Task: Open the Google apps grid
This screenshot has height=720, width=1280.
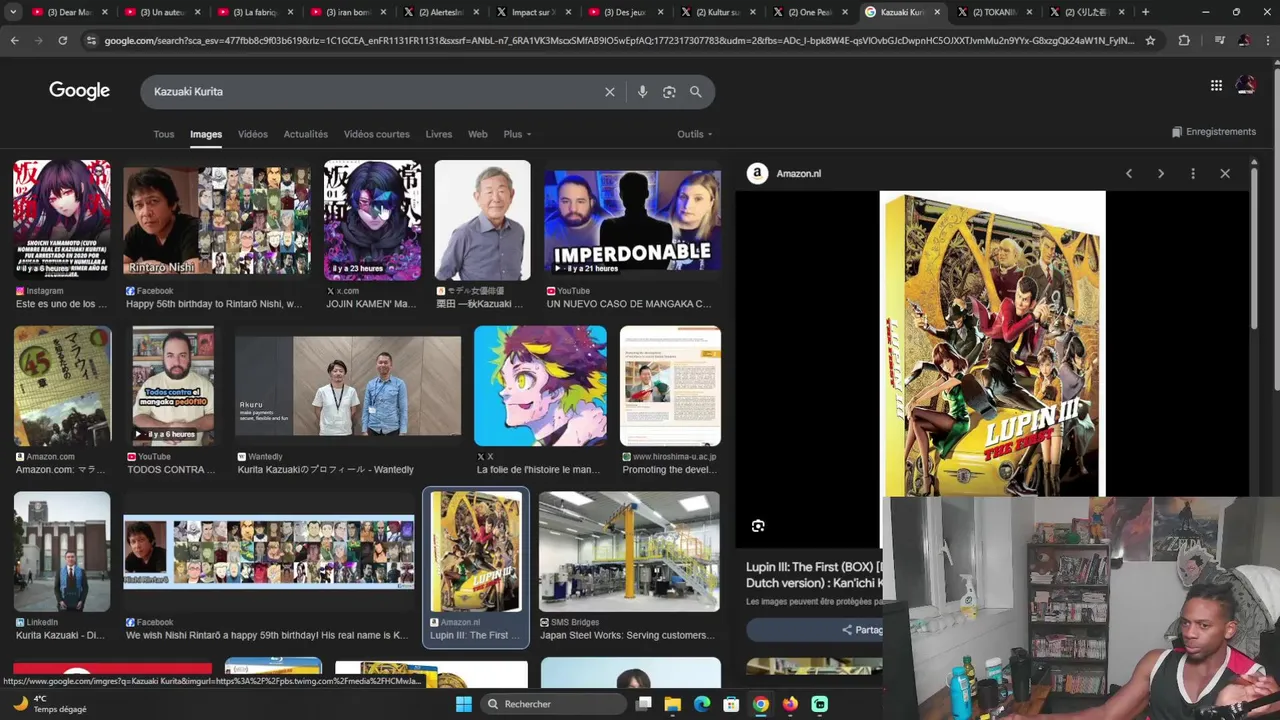Action: point(1216,85)
